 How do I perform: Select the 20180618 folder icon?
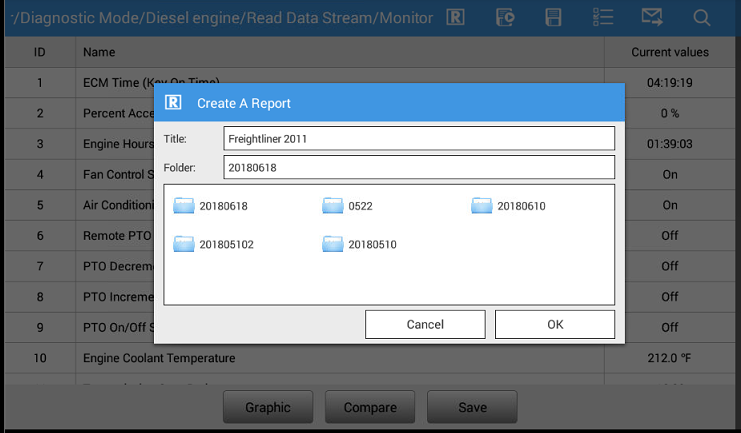pos(184,206)
